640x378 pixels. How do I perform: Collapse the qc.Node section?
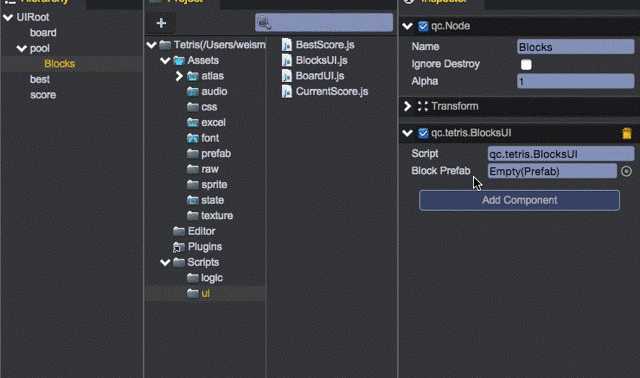407,26
